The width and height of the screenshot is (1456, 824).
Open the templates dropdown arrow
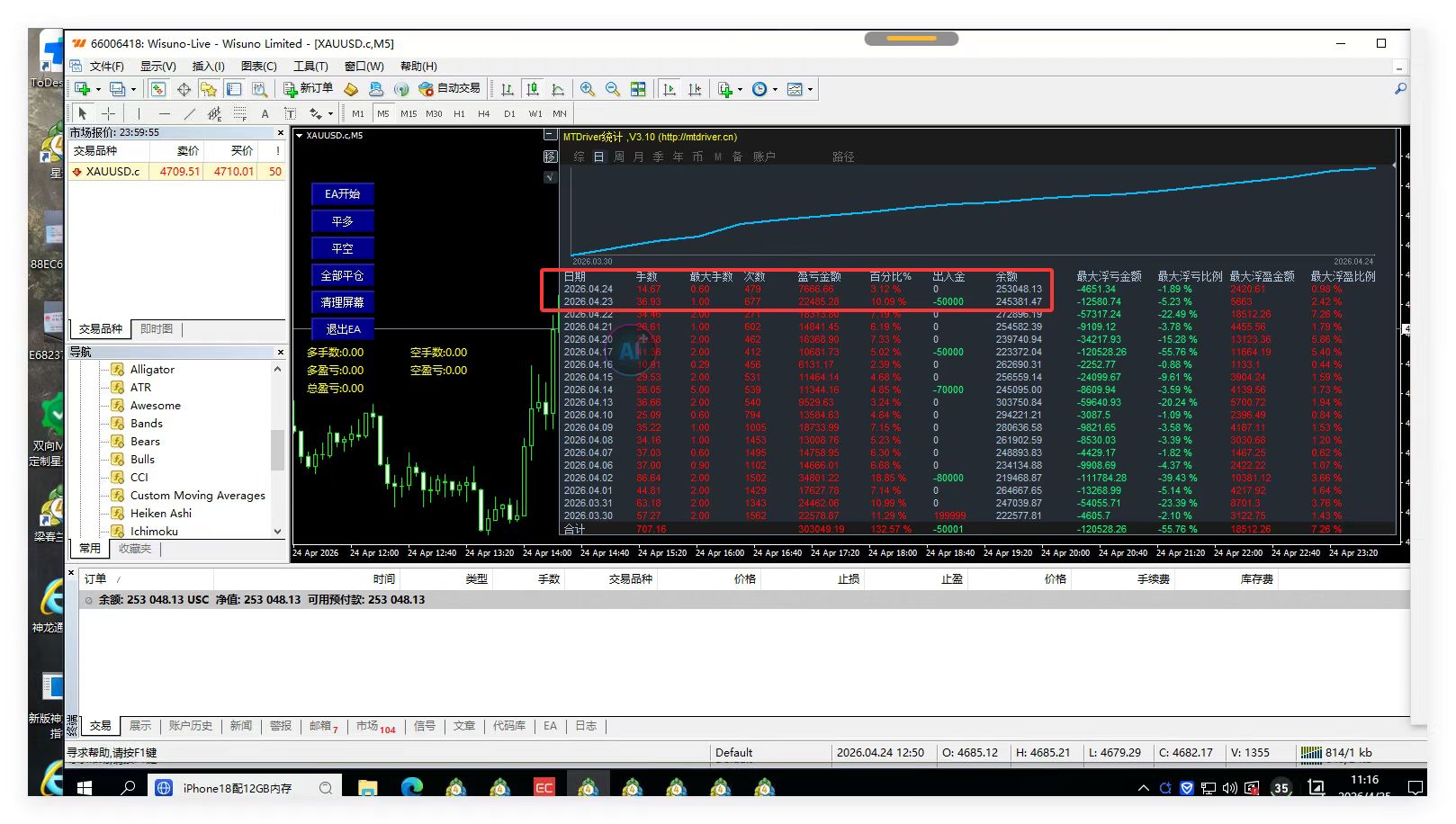click(x=810, y=90)
